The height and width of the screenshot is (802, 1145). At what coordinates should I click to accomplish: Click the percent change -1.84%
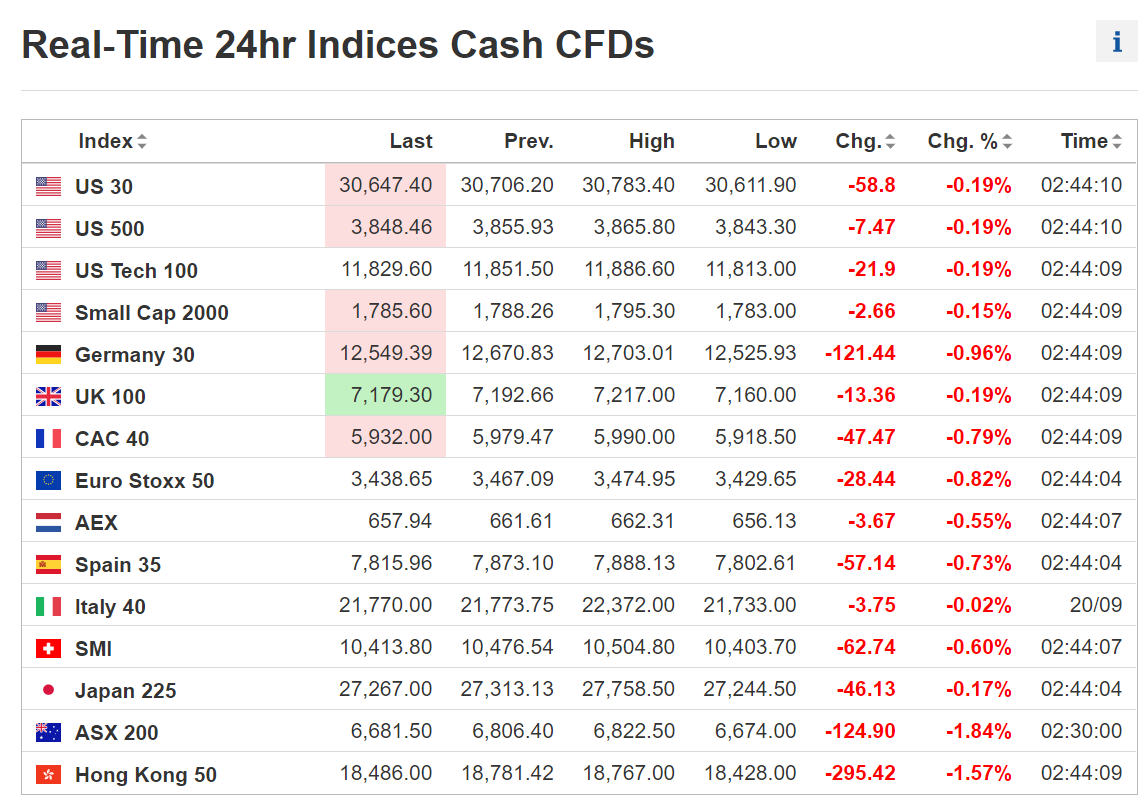click(979, 731)
